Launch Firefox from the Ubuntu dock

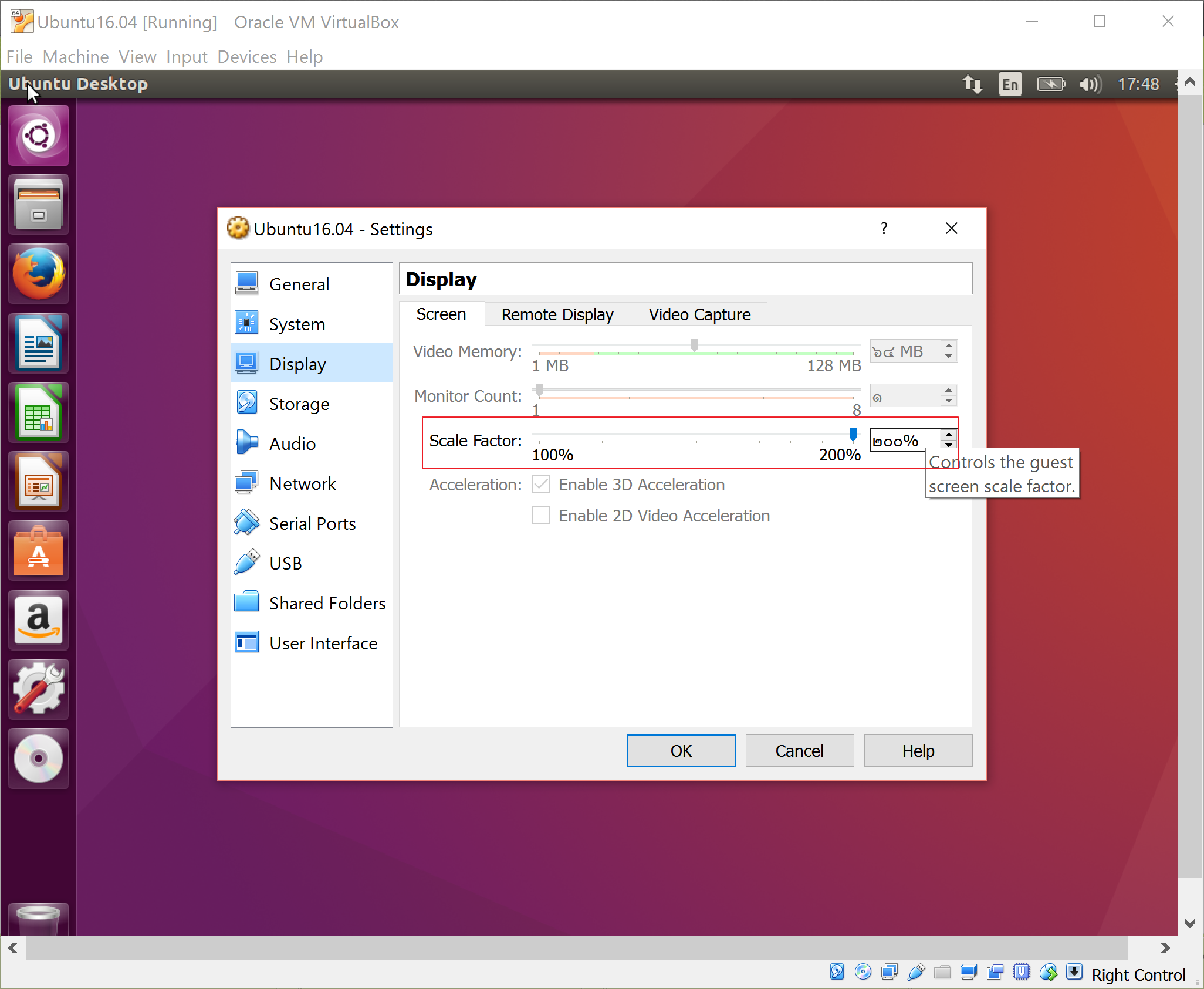point(39,273)
